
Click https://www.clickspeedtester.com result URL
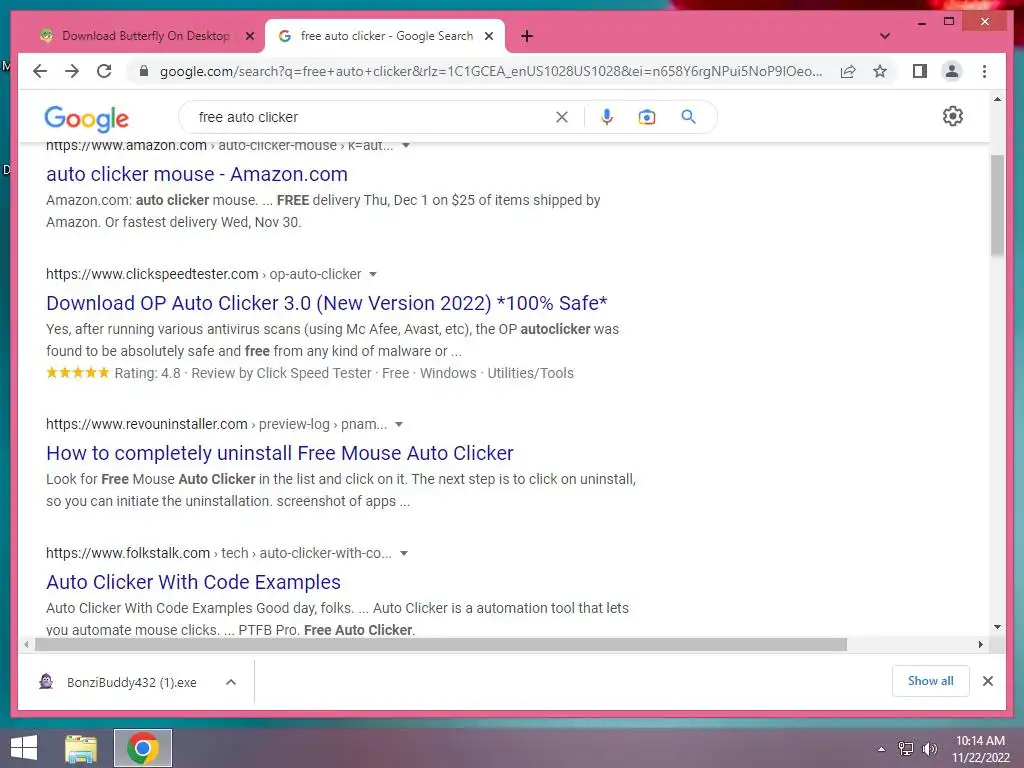tap(152, 274)
